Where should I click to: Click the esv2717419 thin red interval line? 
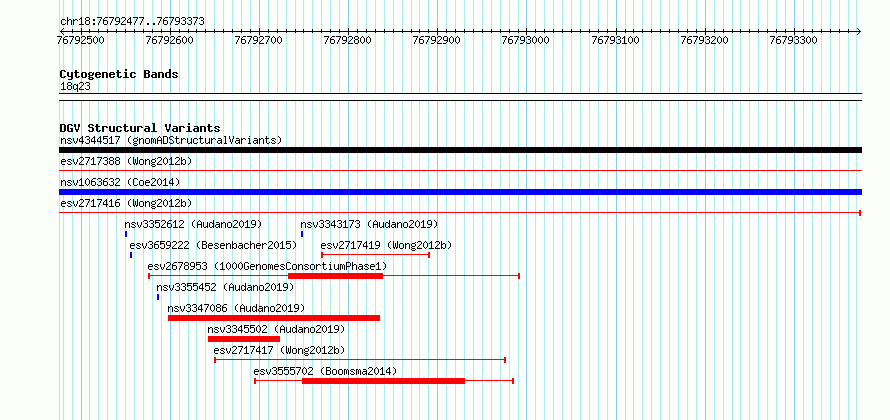pos(375,255)
